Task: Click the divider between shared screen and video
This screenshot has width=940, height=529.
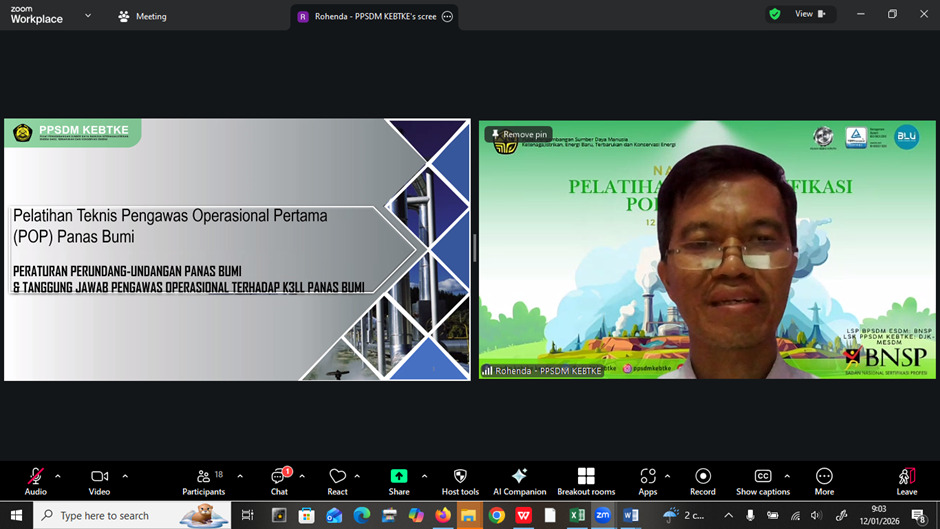Action: coord(474,249)
